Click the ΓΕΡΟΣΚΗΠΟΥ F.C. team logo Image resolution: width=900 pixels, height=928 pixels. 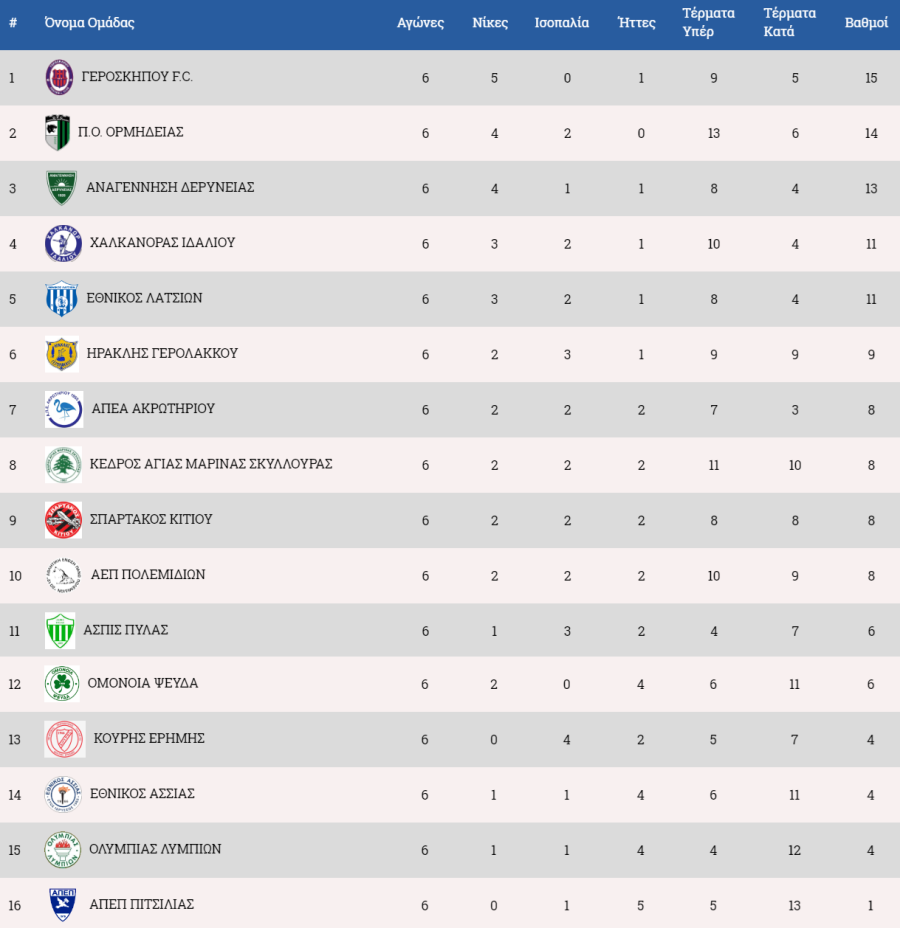(x=59, y=77)
